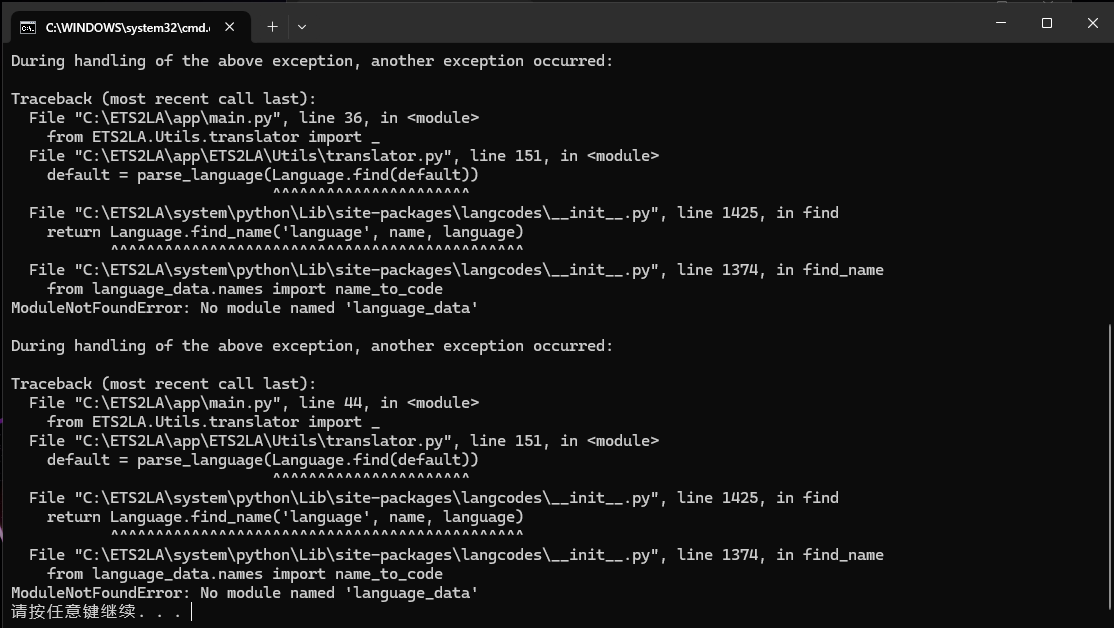This screenshot has height=628, width=1114.
Task: Close the terminal window
Action: point(1092,23)
